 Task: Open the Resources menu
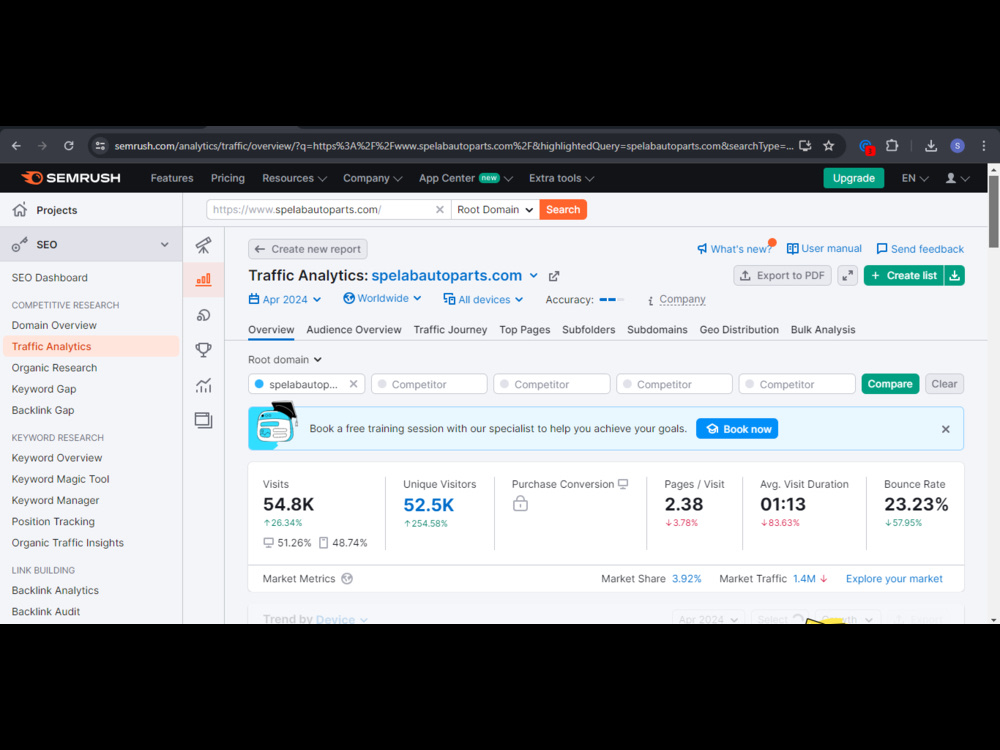(x=294, y=178)
